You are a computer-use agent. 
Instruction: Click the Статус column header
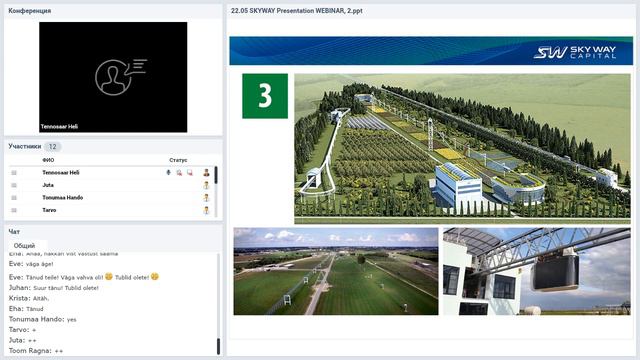click(x=178, y=160)
